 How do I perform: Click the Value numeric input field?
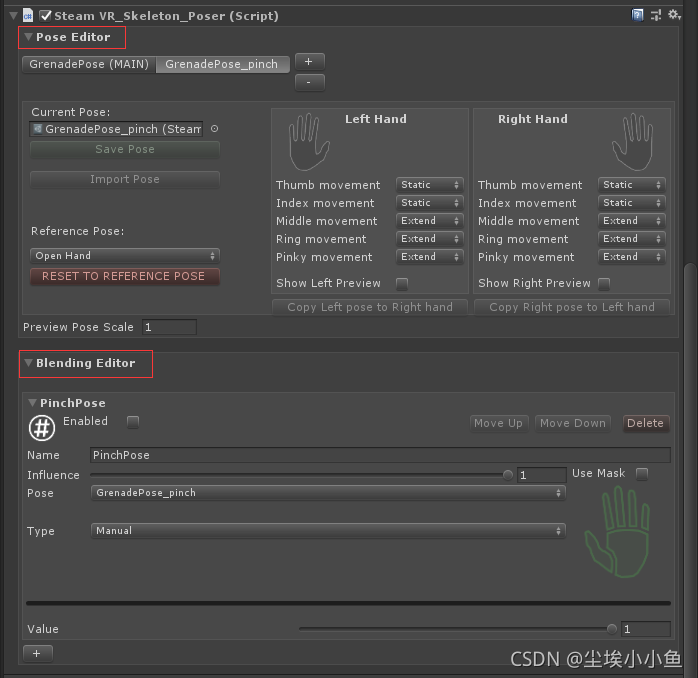(x=645, y=629)
